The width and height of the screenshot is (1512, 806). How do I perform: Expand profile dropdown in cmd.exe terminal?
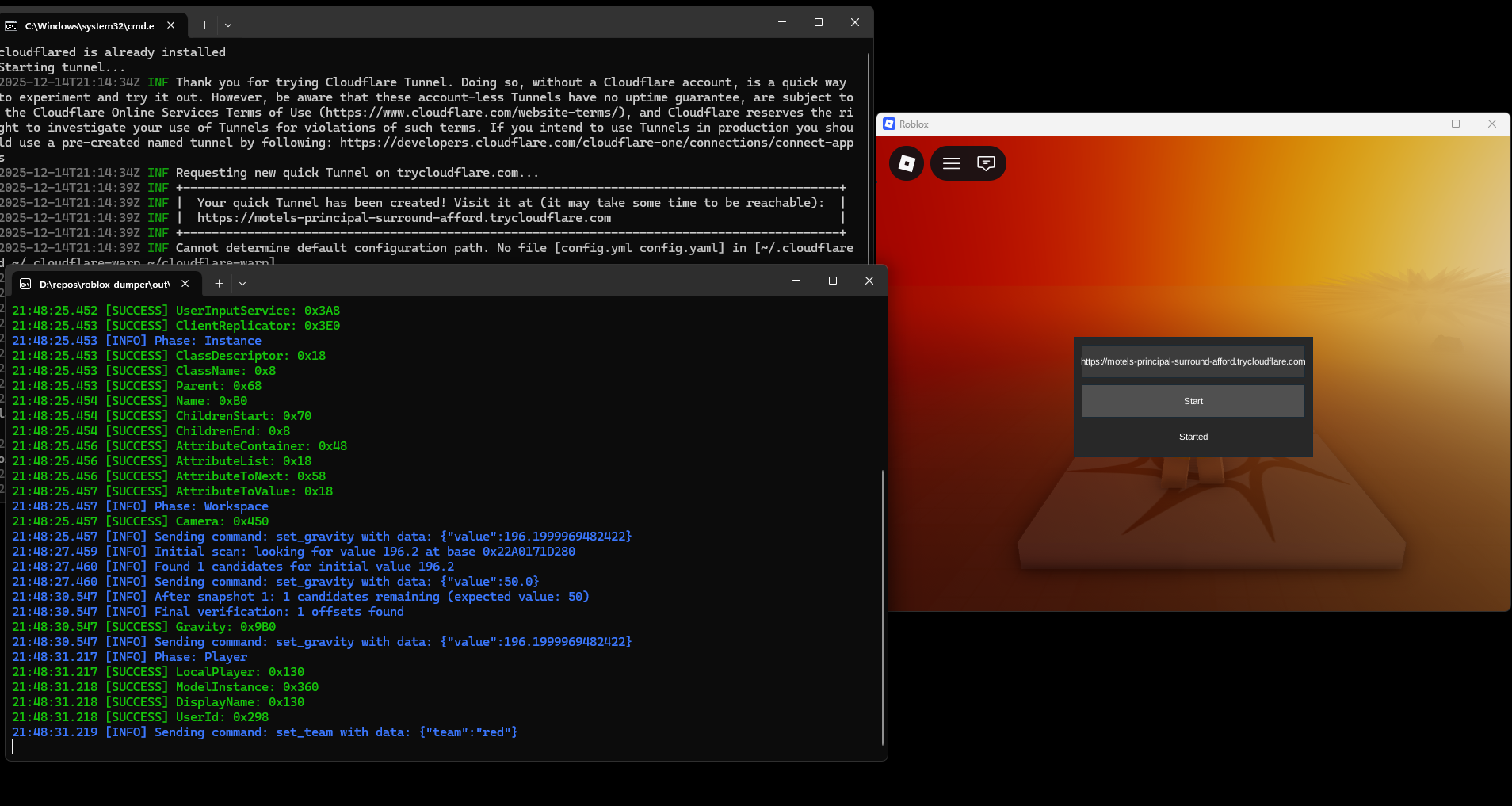point(228,25)
